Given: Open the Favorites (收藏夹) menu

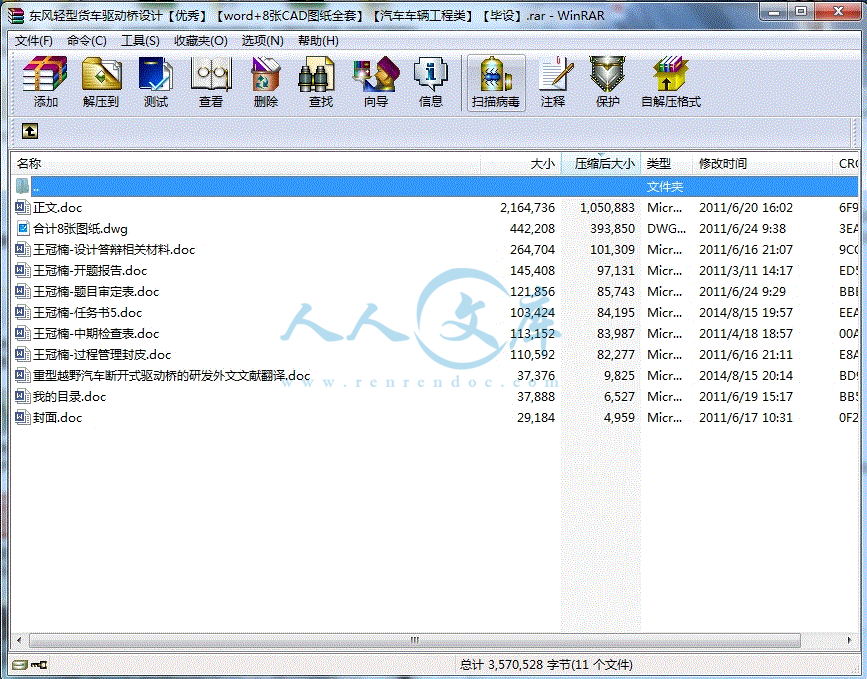Looking at the screenshot, I should 201,40.
